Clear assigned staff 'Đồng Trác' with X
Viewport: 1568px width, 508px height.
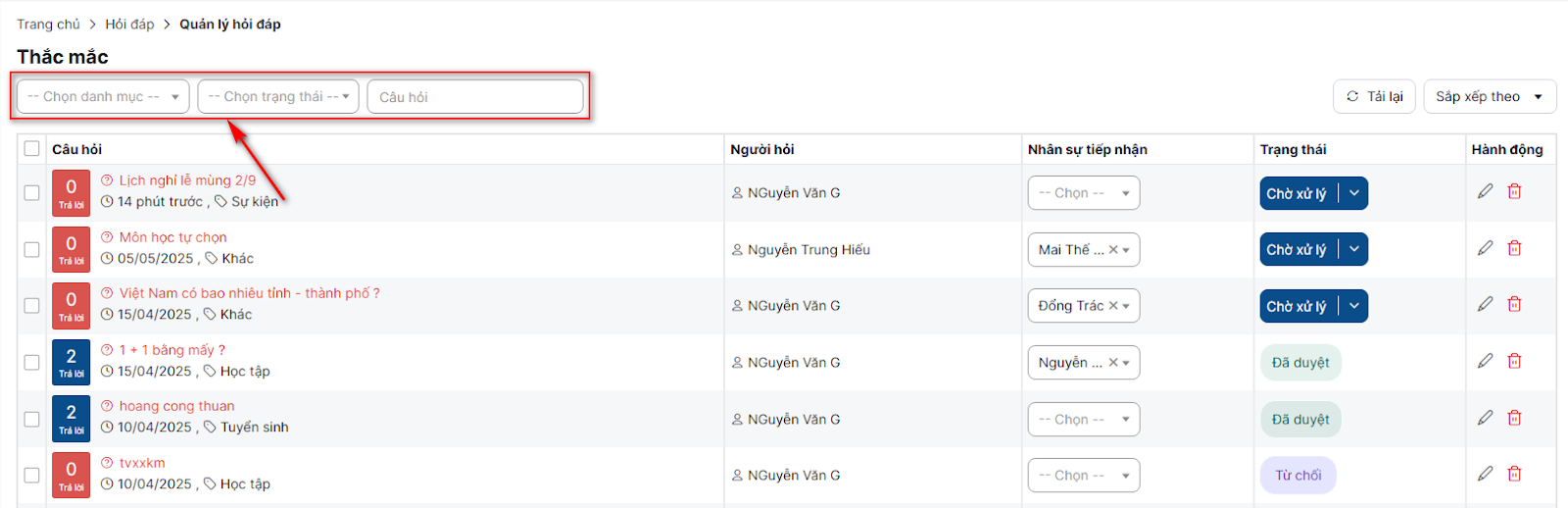coord(1113,306)
